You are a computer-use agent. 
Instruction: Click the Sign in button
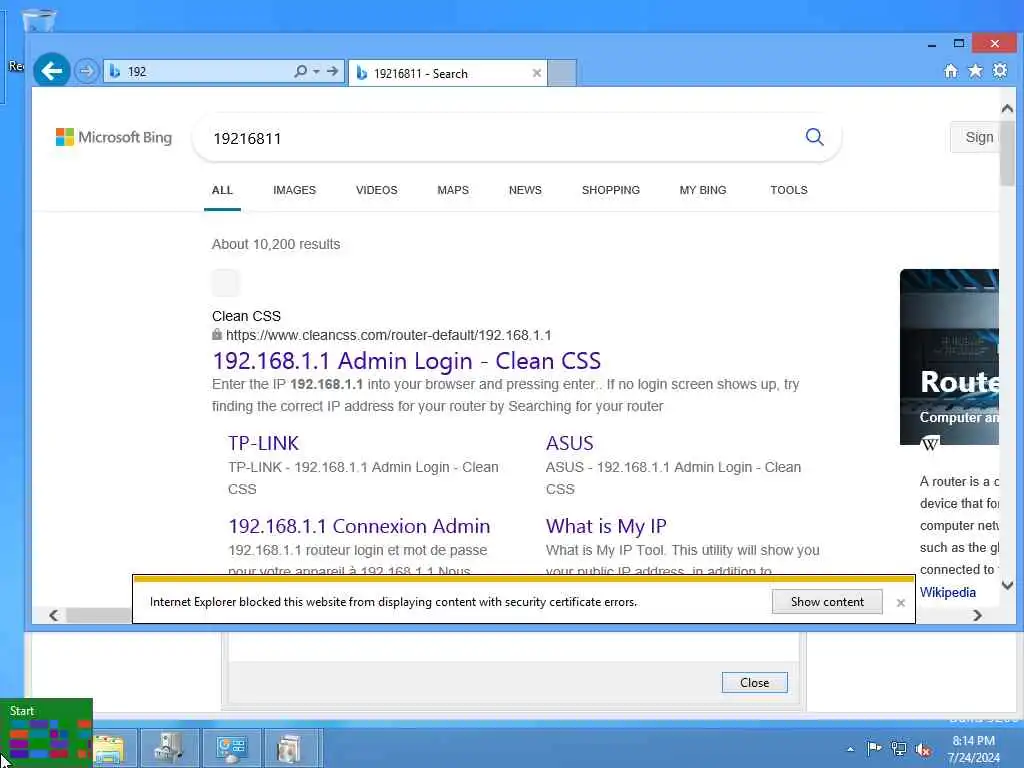(x=974, y=137)
